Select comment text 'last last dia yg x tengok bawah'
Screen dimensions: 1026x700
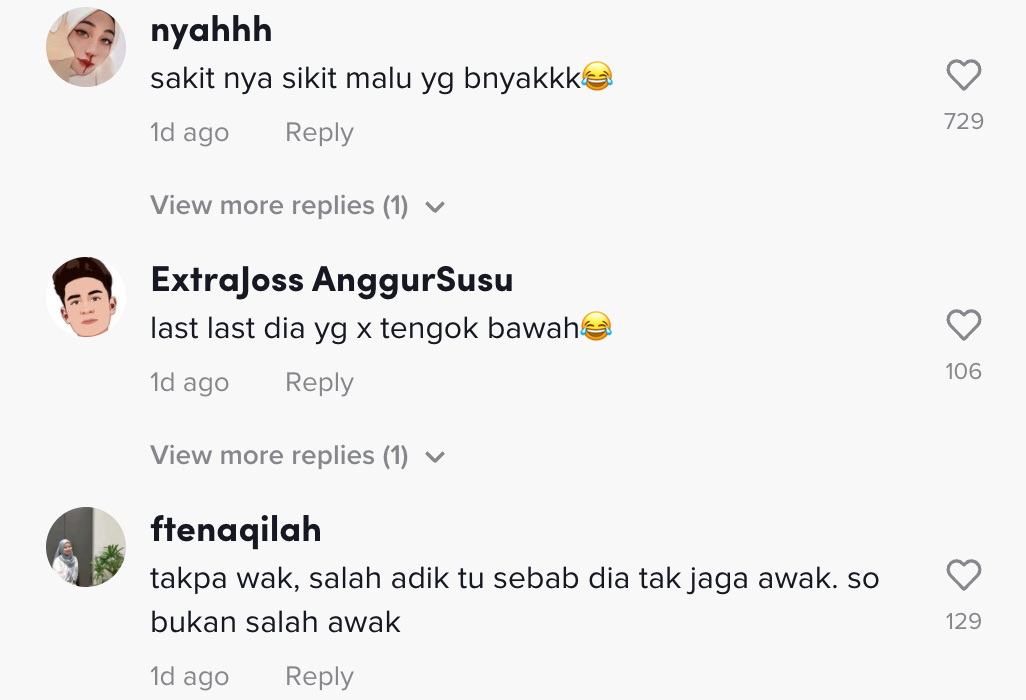click(365, 328)
